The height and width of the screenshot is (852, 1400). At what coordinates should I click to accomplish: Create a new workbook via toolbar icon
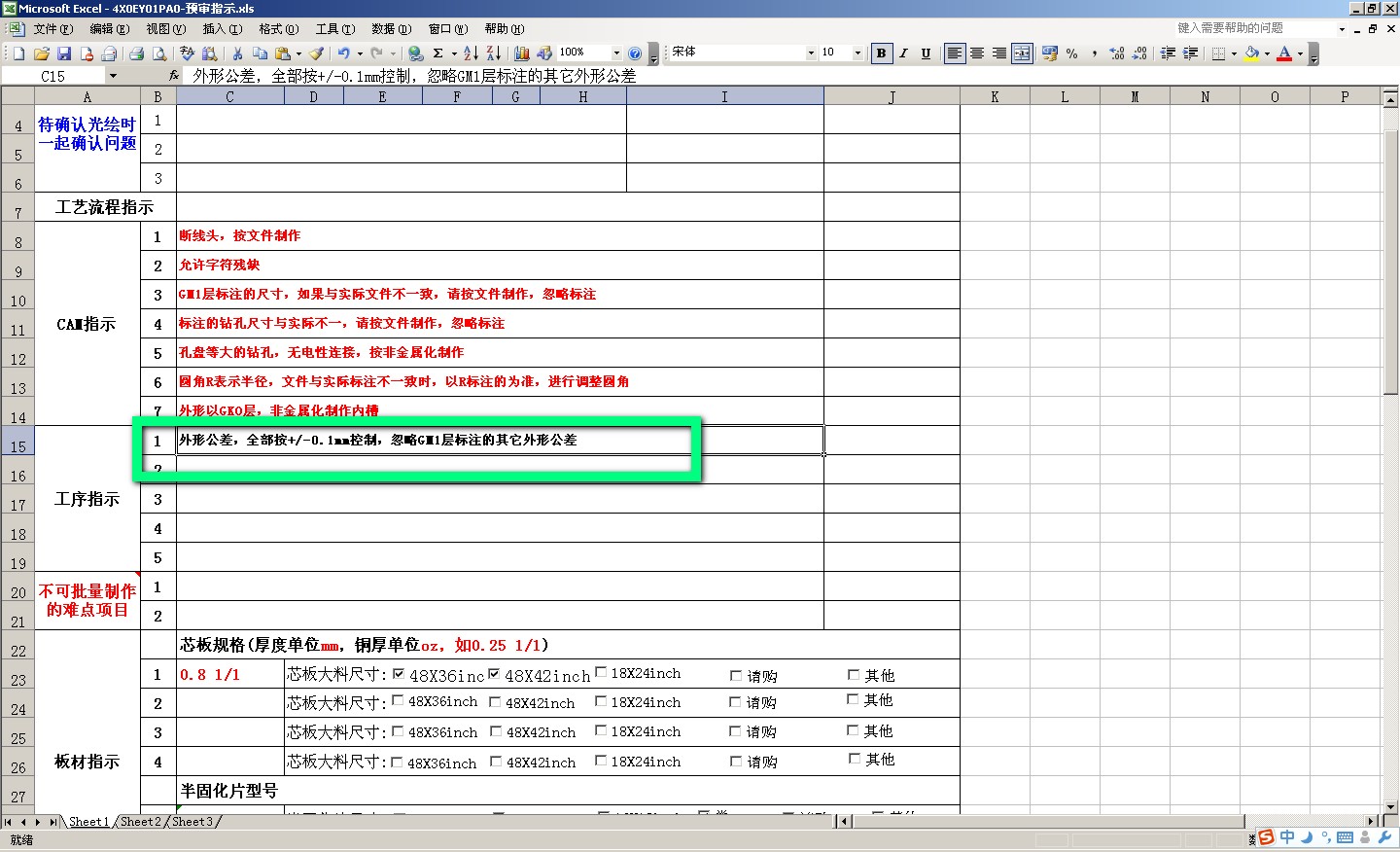point(18,53)
